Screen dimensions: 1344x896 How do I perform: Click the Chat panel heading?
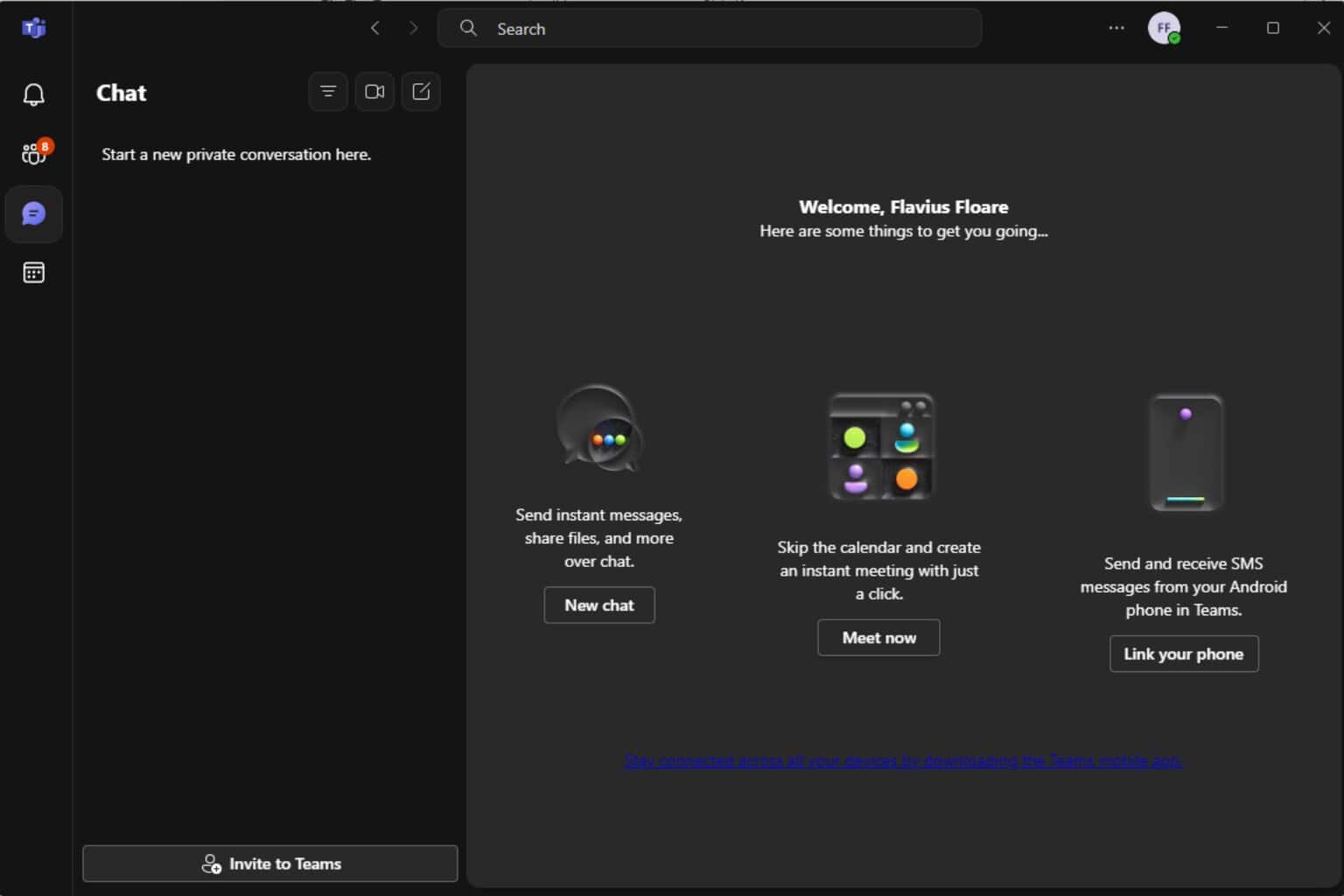122,93
